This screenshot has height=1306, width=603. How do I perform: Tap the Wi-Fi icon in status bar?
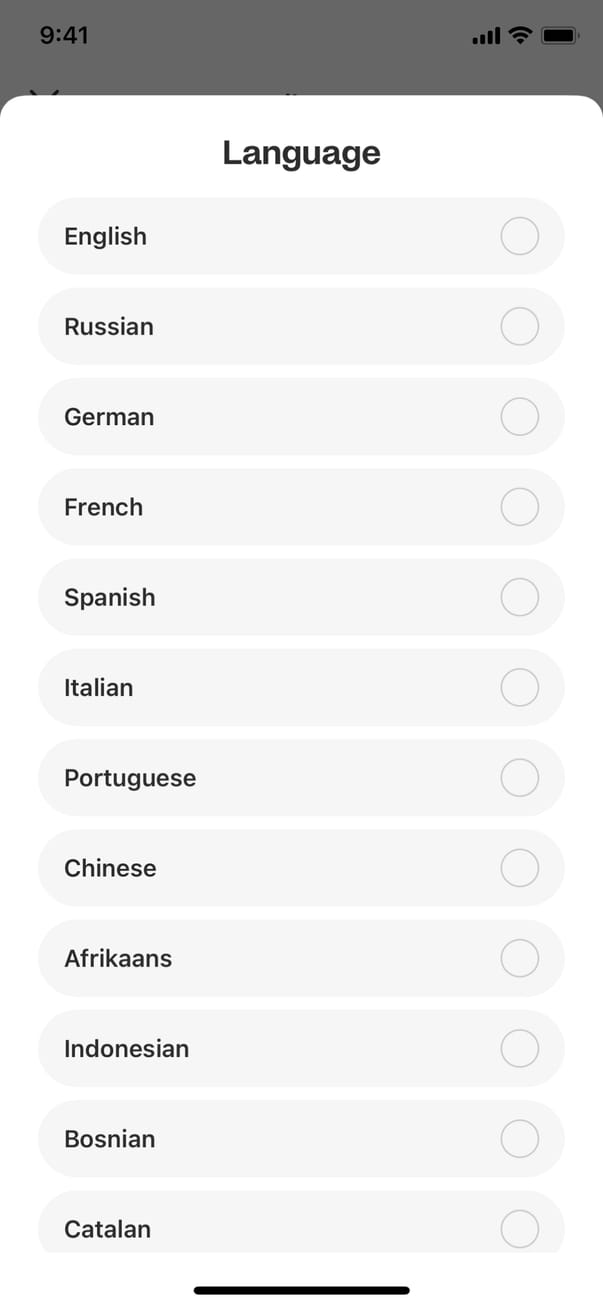[519, 36]
